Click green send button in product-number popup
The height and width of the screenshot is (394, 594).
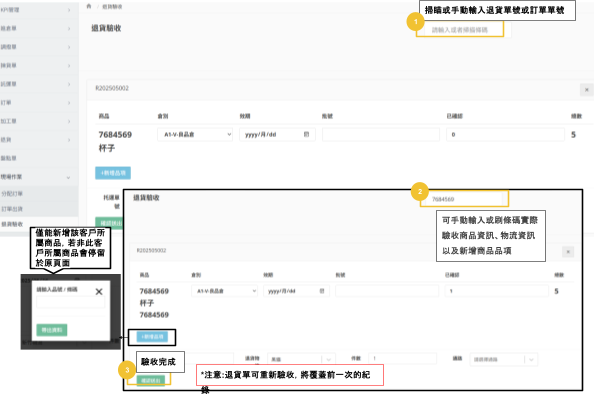pos(52,330)
